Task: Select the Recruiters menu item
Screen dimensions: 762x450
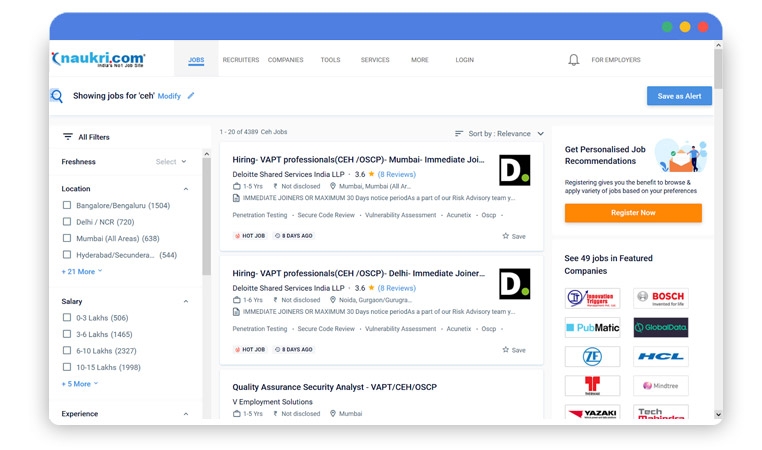Action: [240, 60]
